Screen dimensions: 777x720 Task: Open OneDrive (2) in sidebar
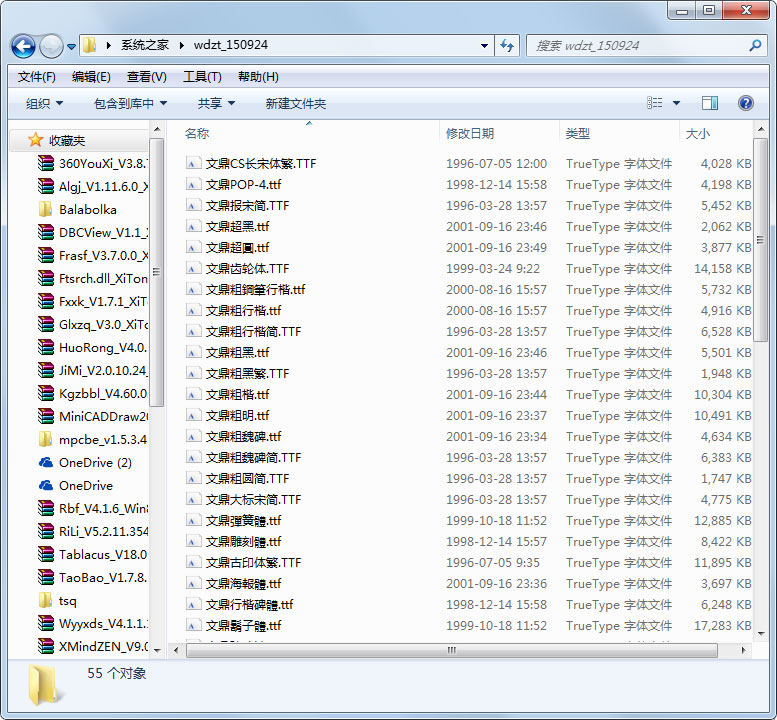click(x=85, y=462)
